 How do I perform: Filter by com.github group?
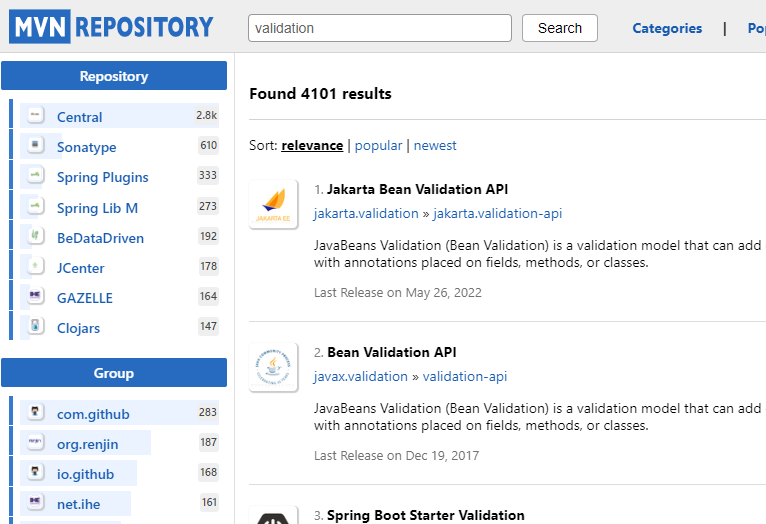coord(93,414)
